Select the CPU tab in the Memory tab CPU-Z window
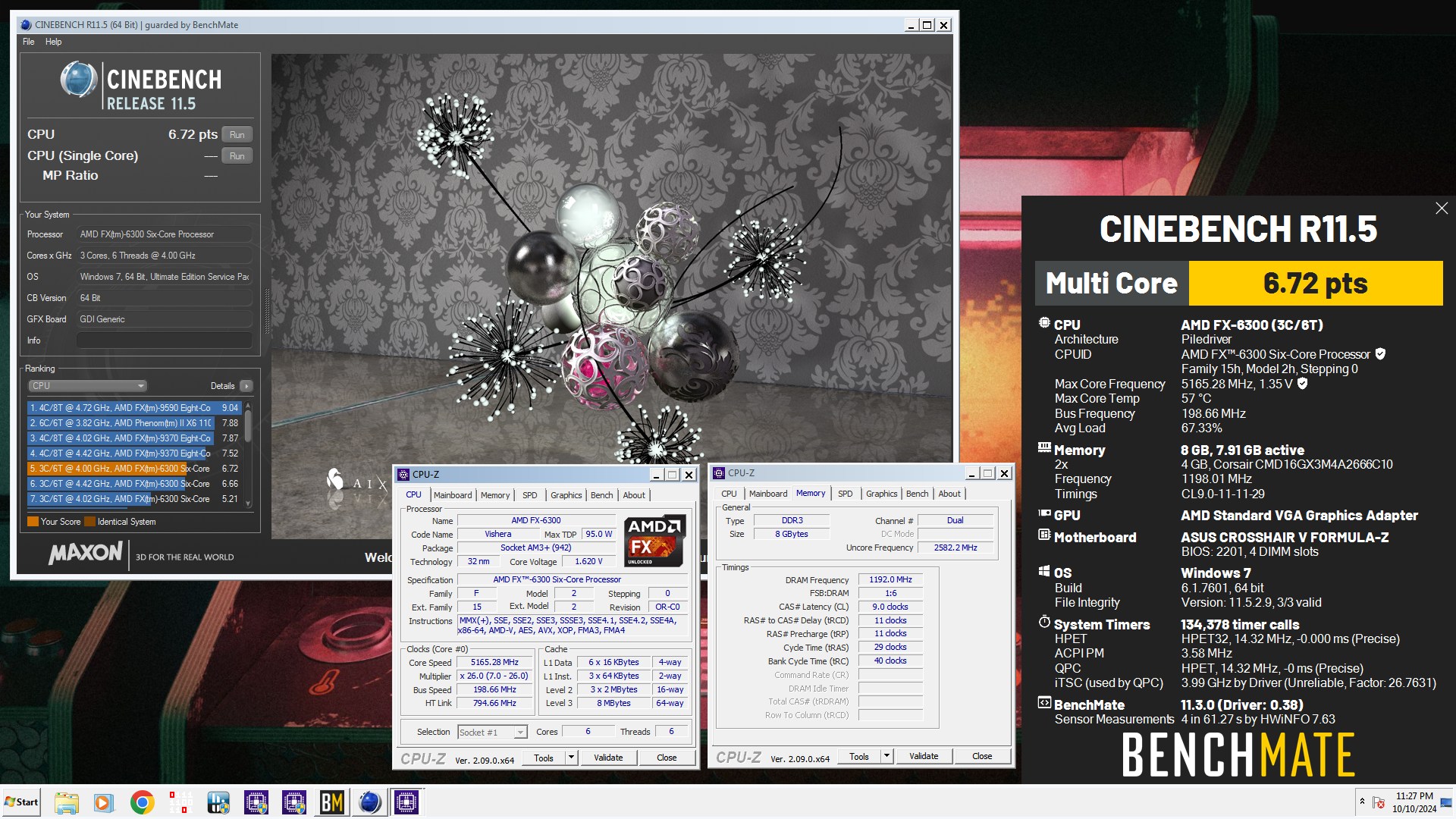 click(729, 494)
